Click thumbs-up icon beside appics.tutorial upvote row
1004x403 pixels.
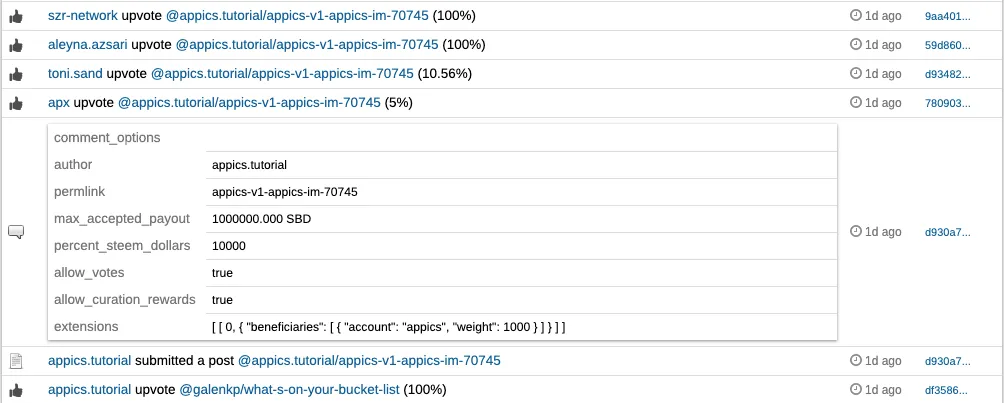pos(16,390)
